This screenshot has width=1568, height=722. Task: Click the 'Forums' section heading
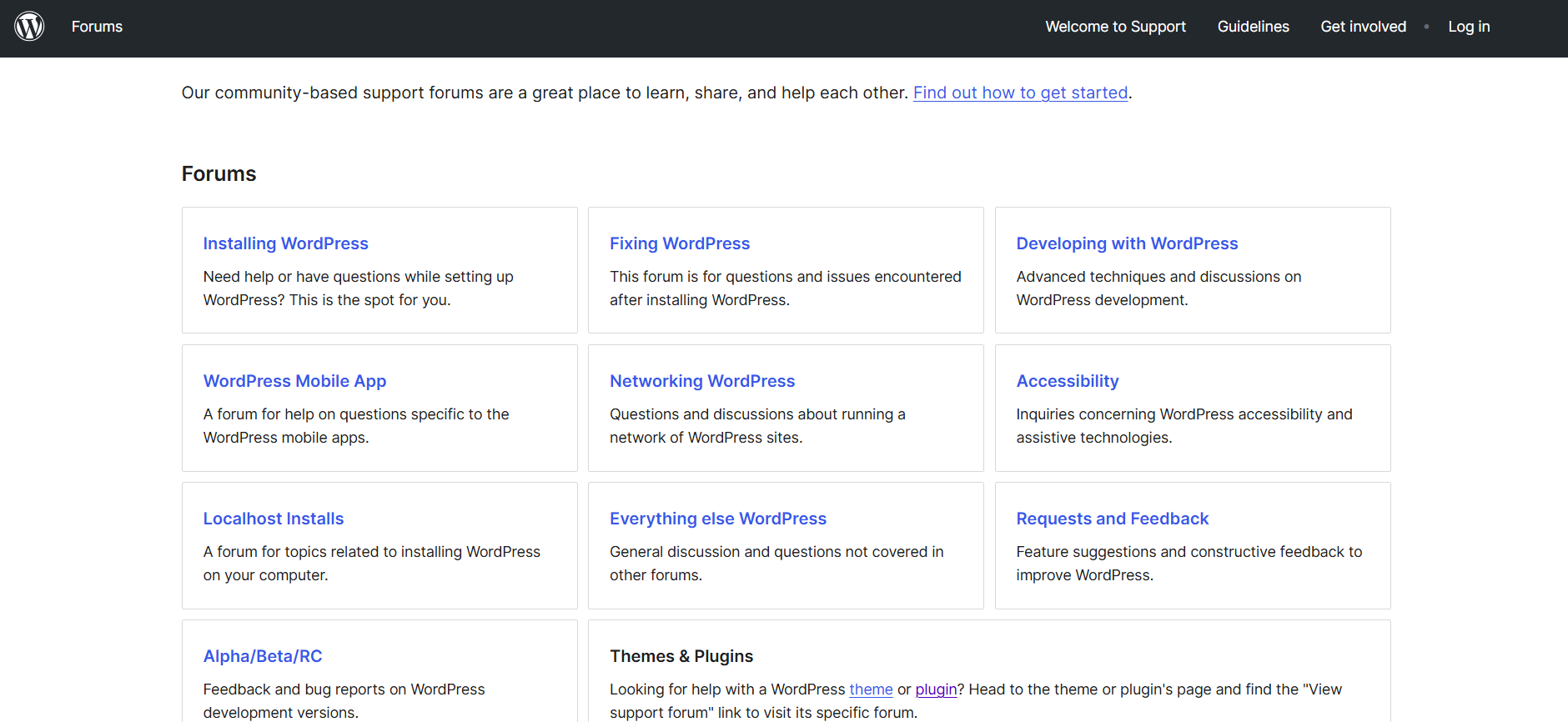tap(219, 173)
